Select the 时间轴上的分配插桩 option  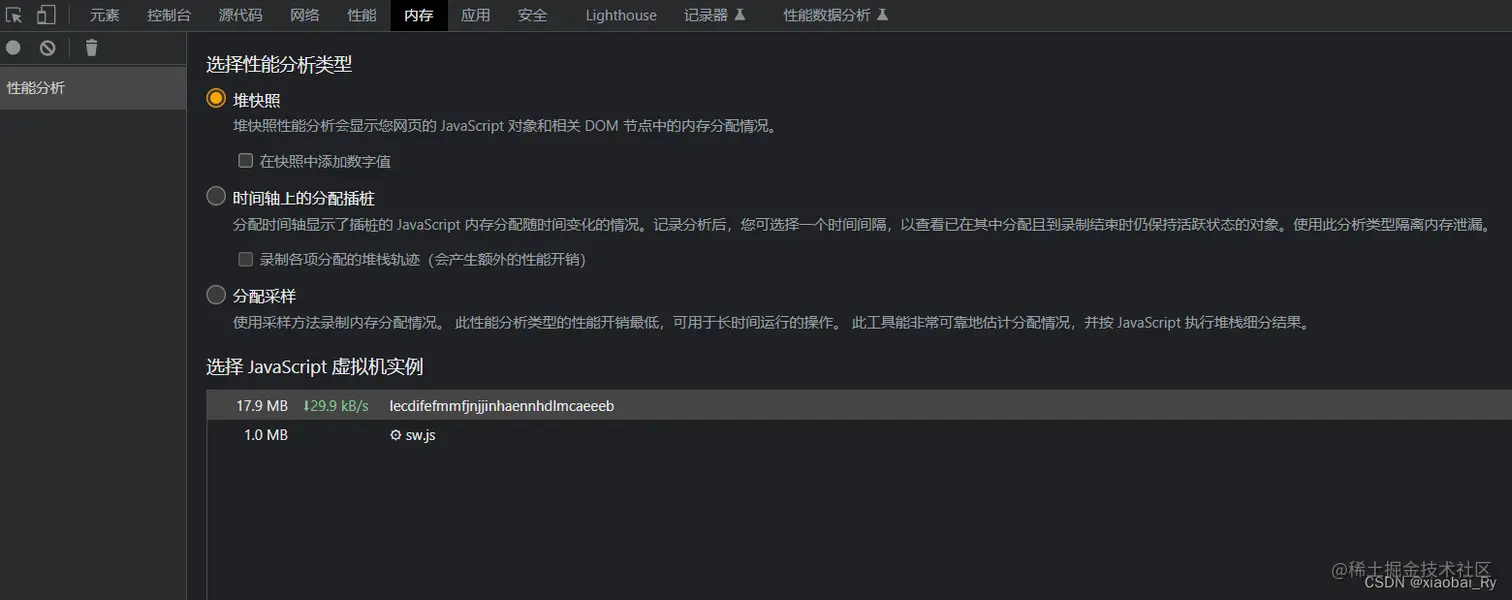click(216, 197)
